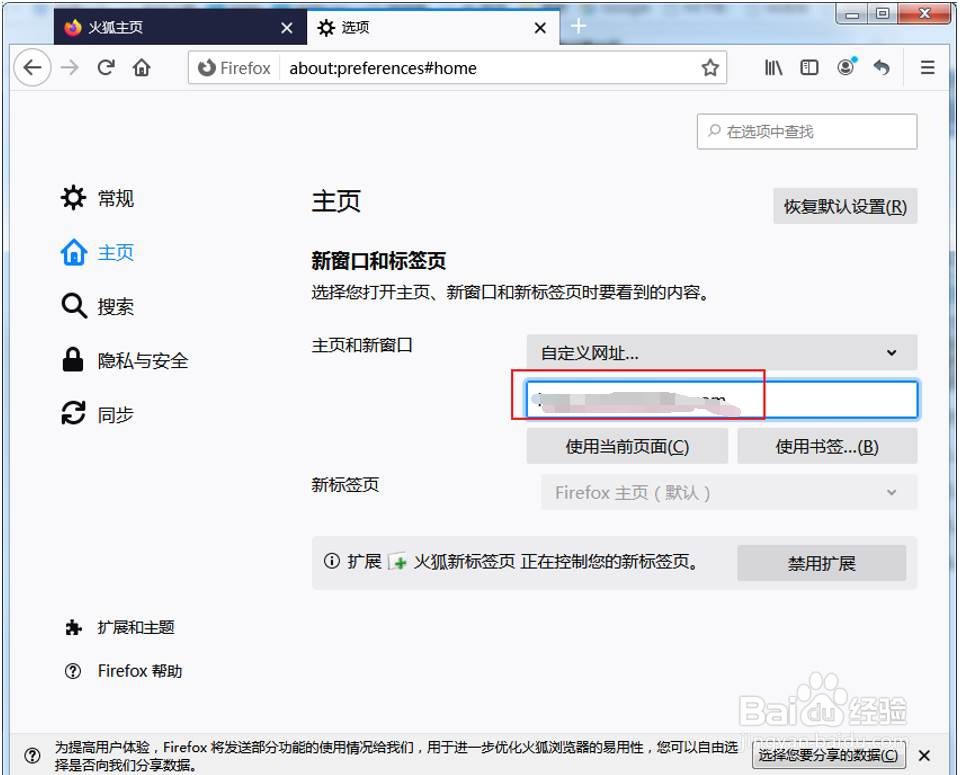Viewport: 963px width, 775px height.
Task: Reload the current page
Action: click(106, 68)
